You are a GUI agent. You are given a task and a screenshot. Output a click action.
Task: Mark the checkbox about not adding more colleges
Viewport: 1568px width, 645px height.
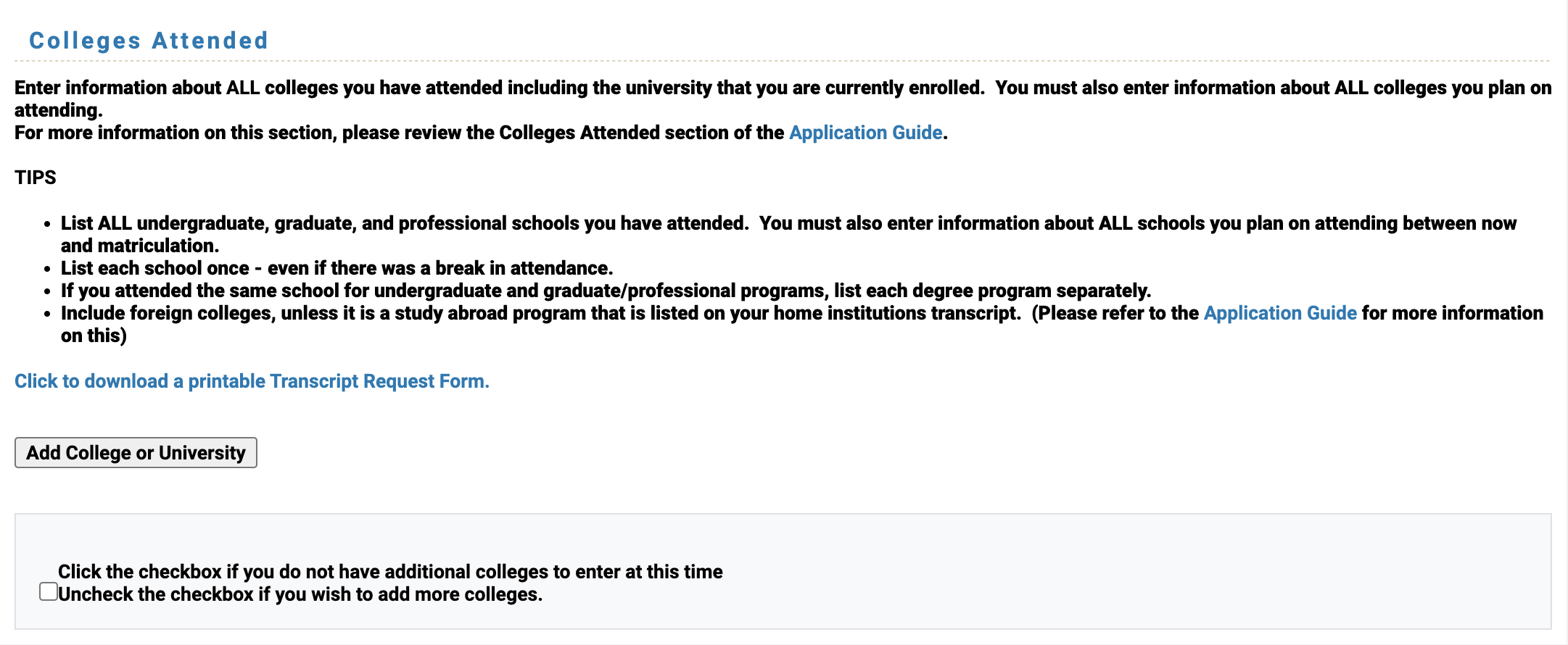pyautogui.click(x=48, y=591)
